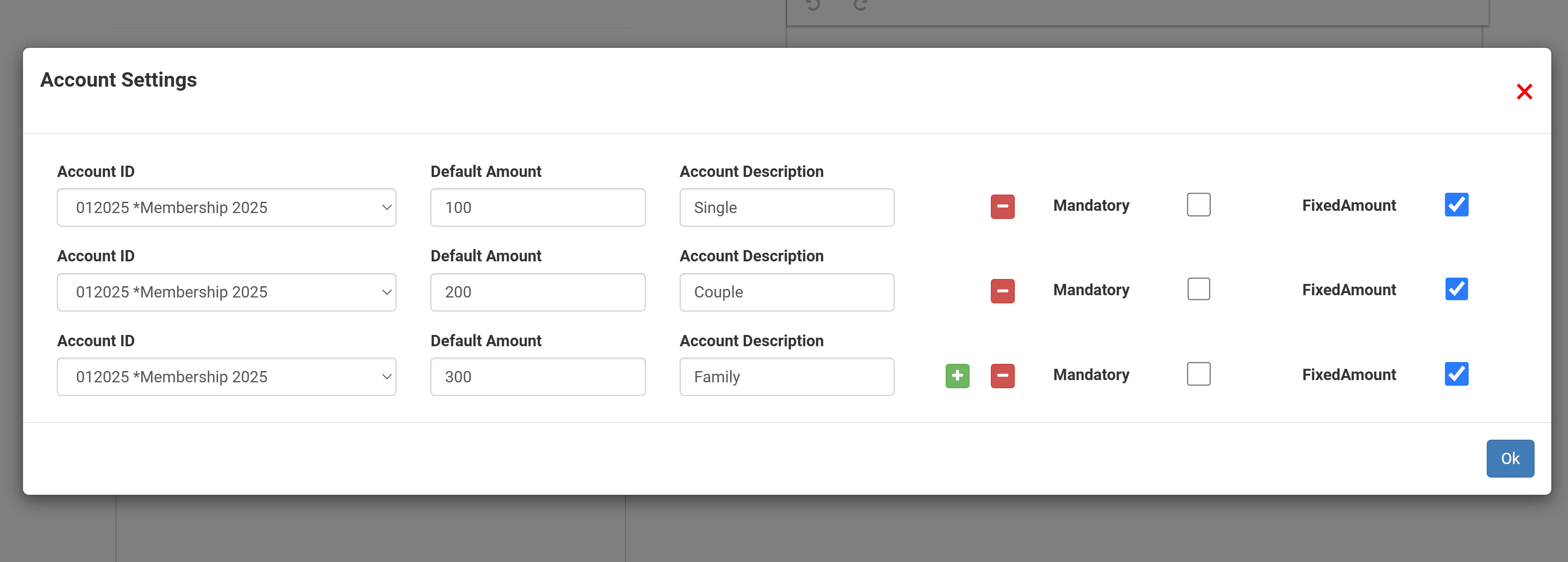The image size is (1568, 562).
Task: Uncheck FixedAmount for Family row
Action: tap(1456, 374)
